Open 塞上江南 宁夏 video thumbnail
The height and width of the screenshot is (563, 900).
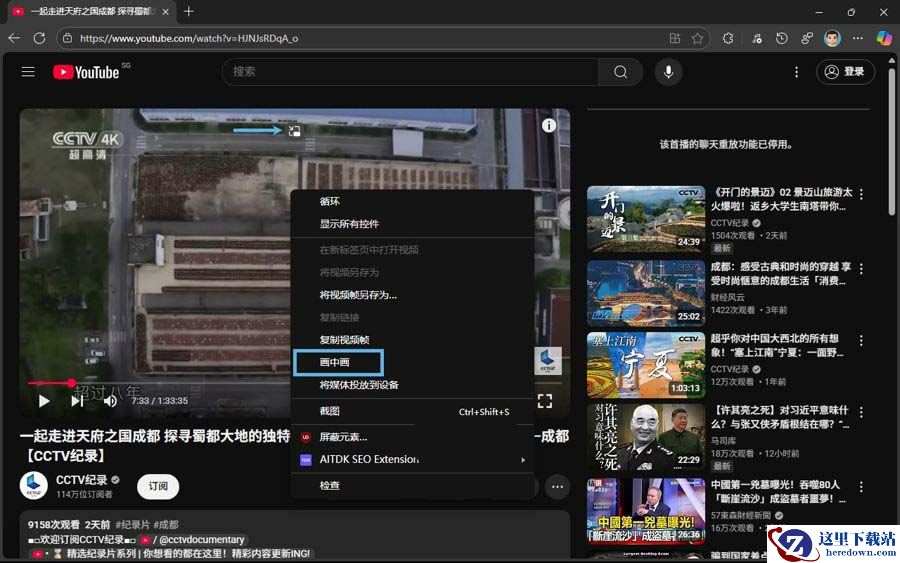(x=646, y=365)
